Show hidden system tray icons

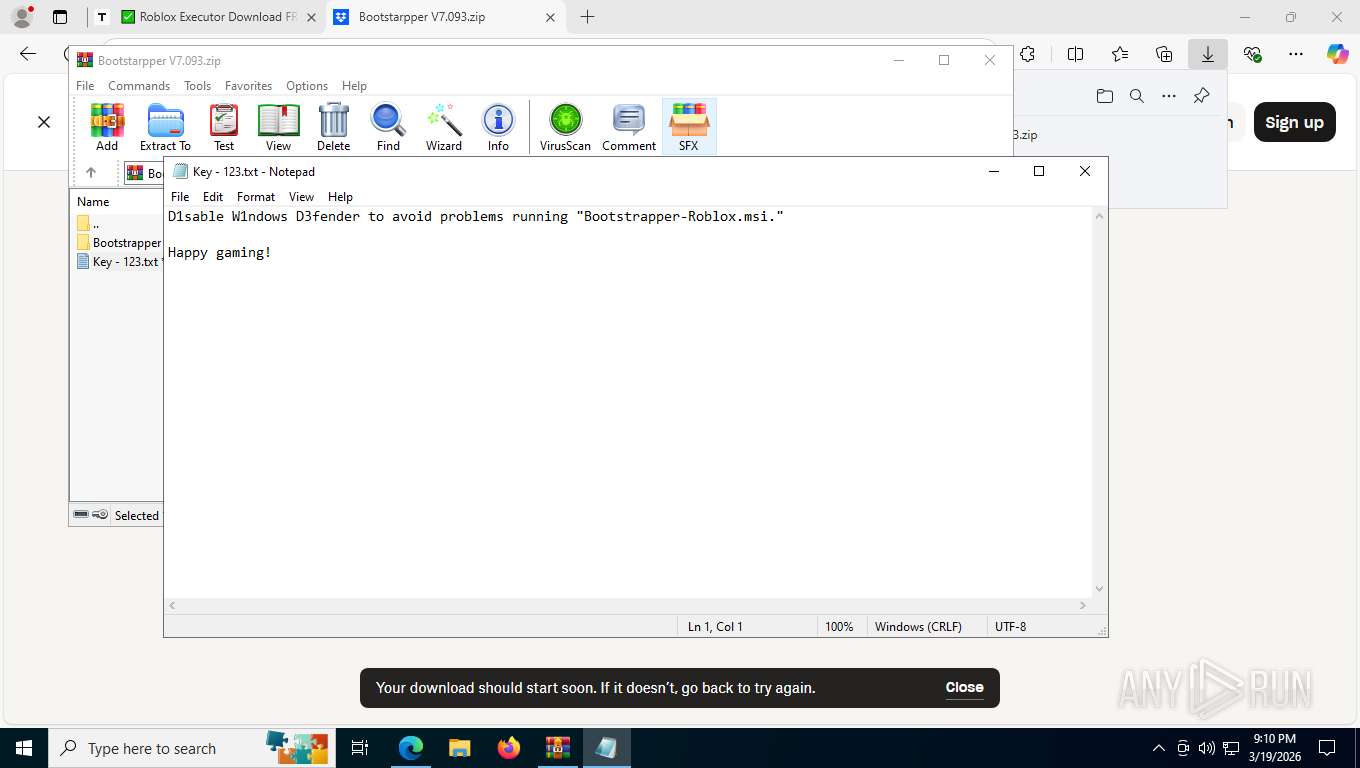pos(1159,748)
